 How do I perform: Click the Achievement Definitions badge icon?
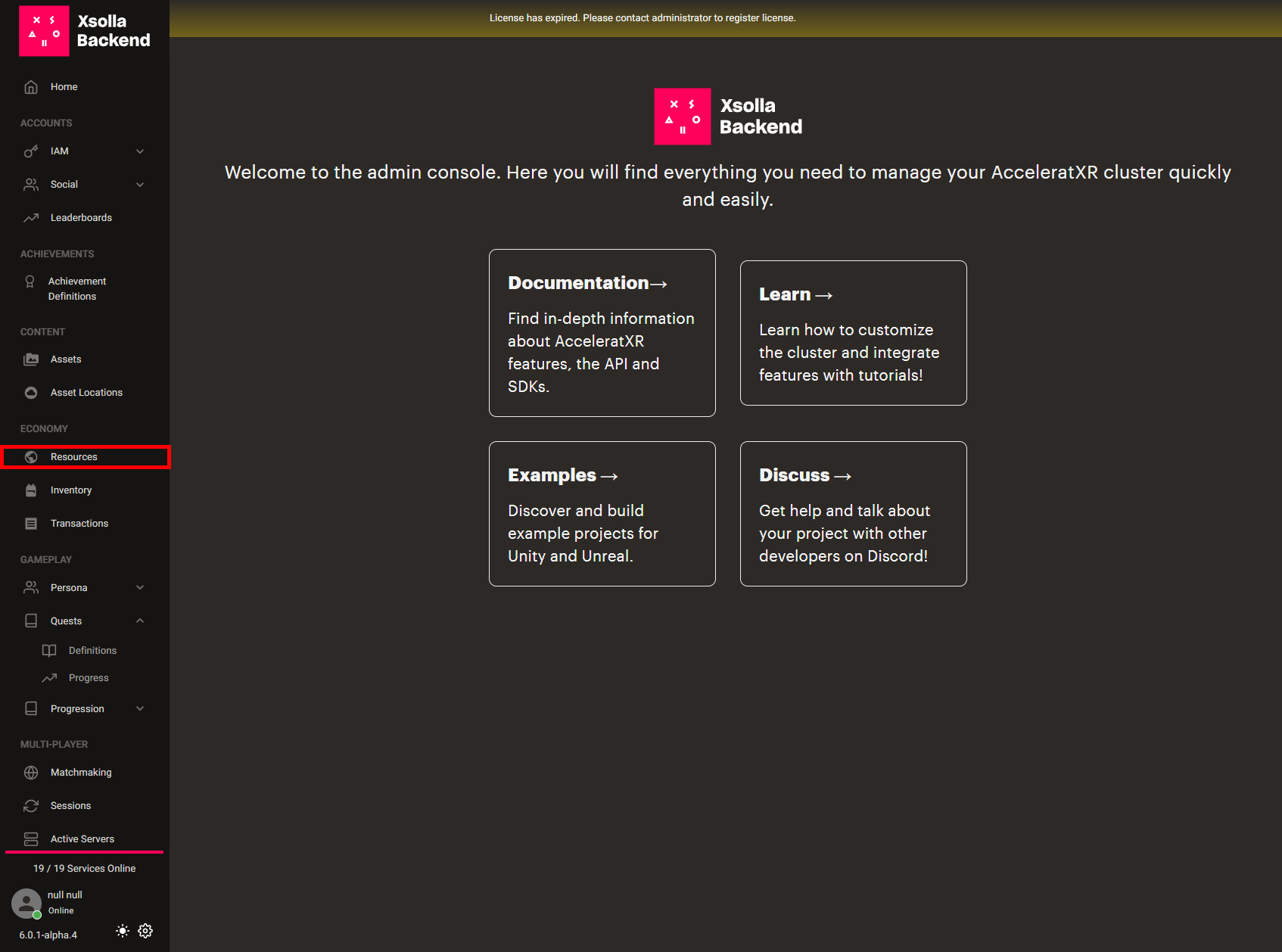tap(30, 282)
